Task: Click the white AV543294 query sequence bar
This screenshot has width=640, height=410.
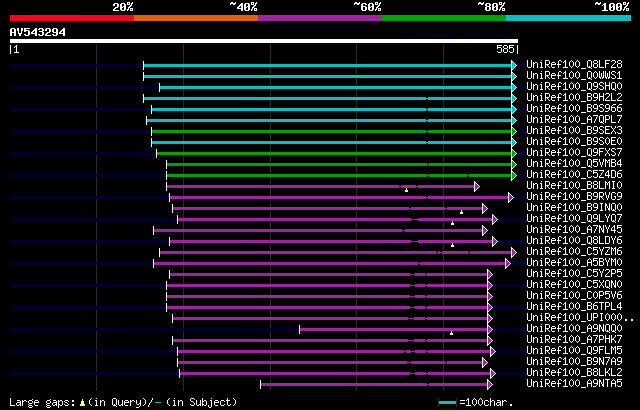Action: [264, 41]
